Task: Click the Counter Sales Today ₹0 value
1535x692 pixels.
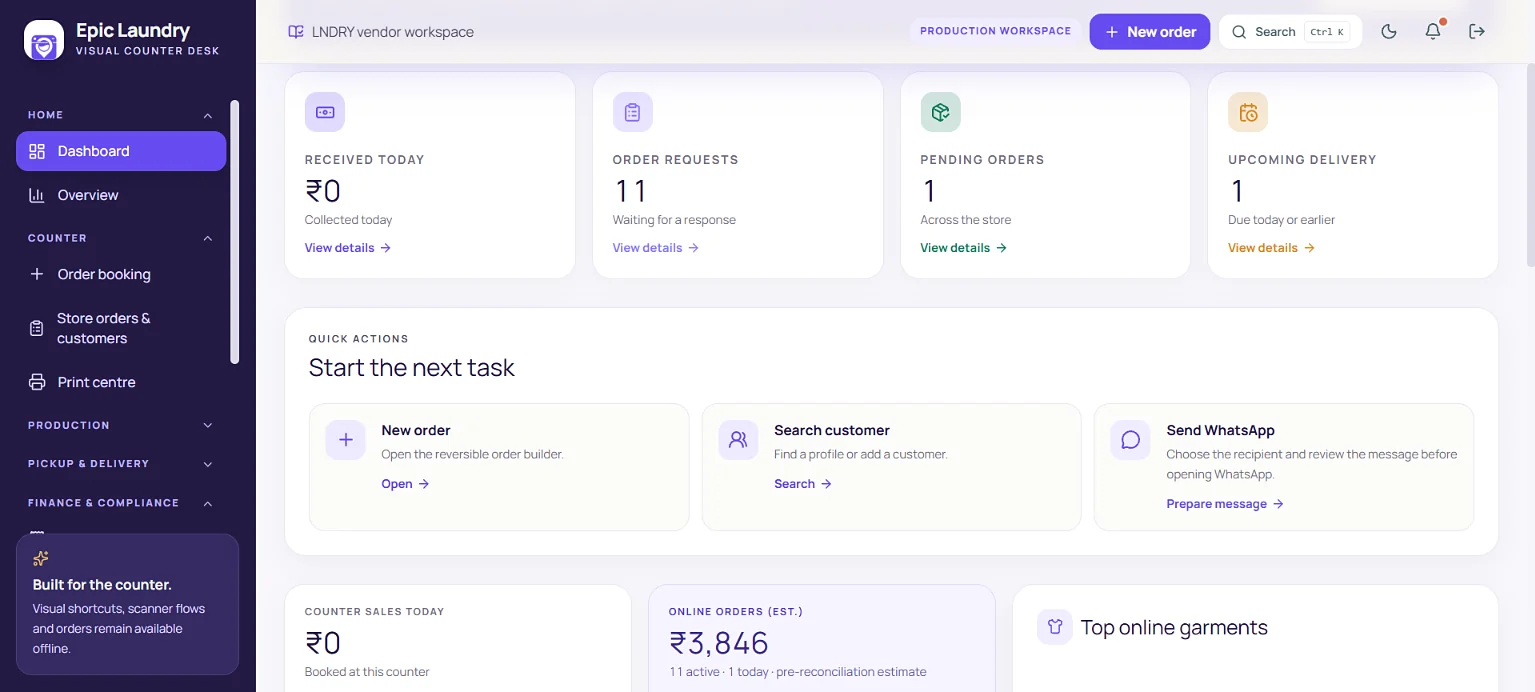Action: click(x=323, y=642)
